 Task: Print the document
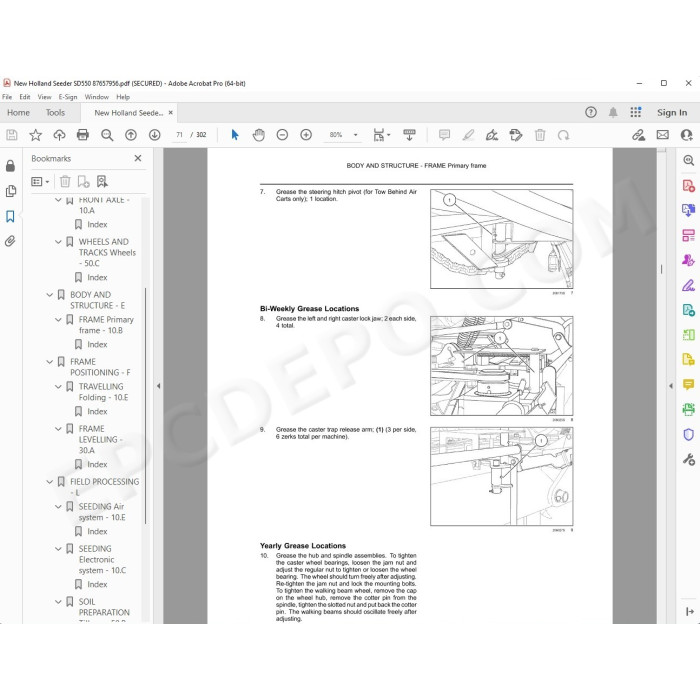point(83,135)
